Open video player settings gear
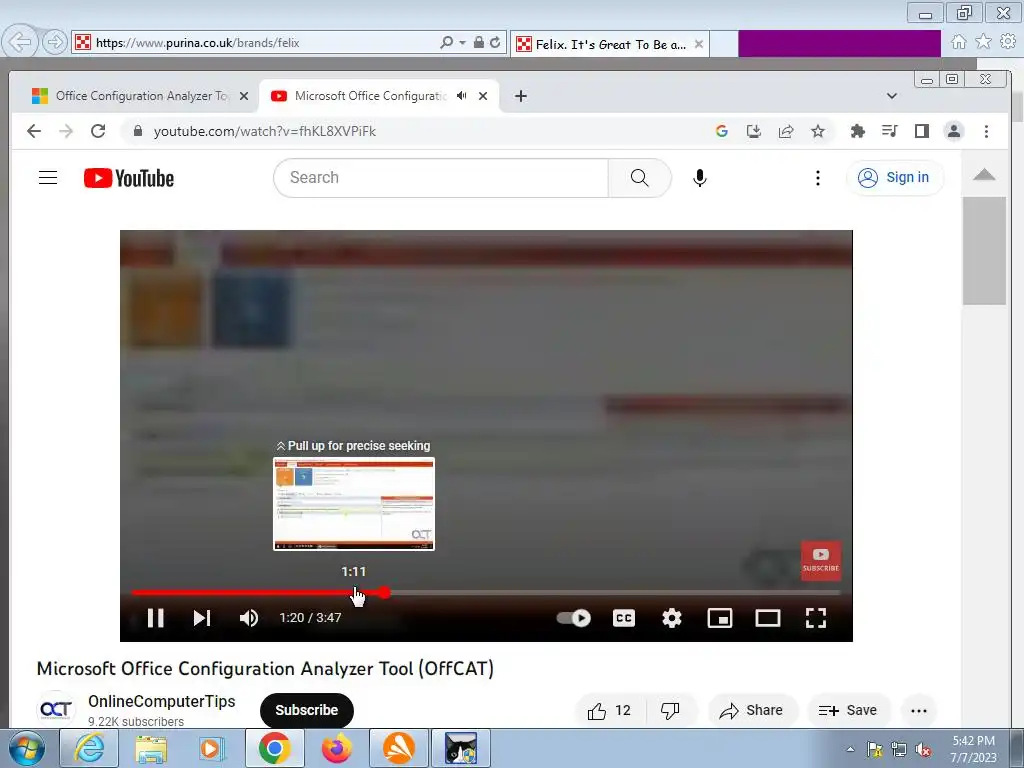This screenshot has width=1024, height=768. pyautogui.click(x=671, y=618)
